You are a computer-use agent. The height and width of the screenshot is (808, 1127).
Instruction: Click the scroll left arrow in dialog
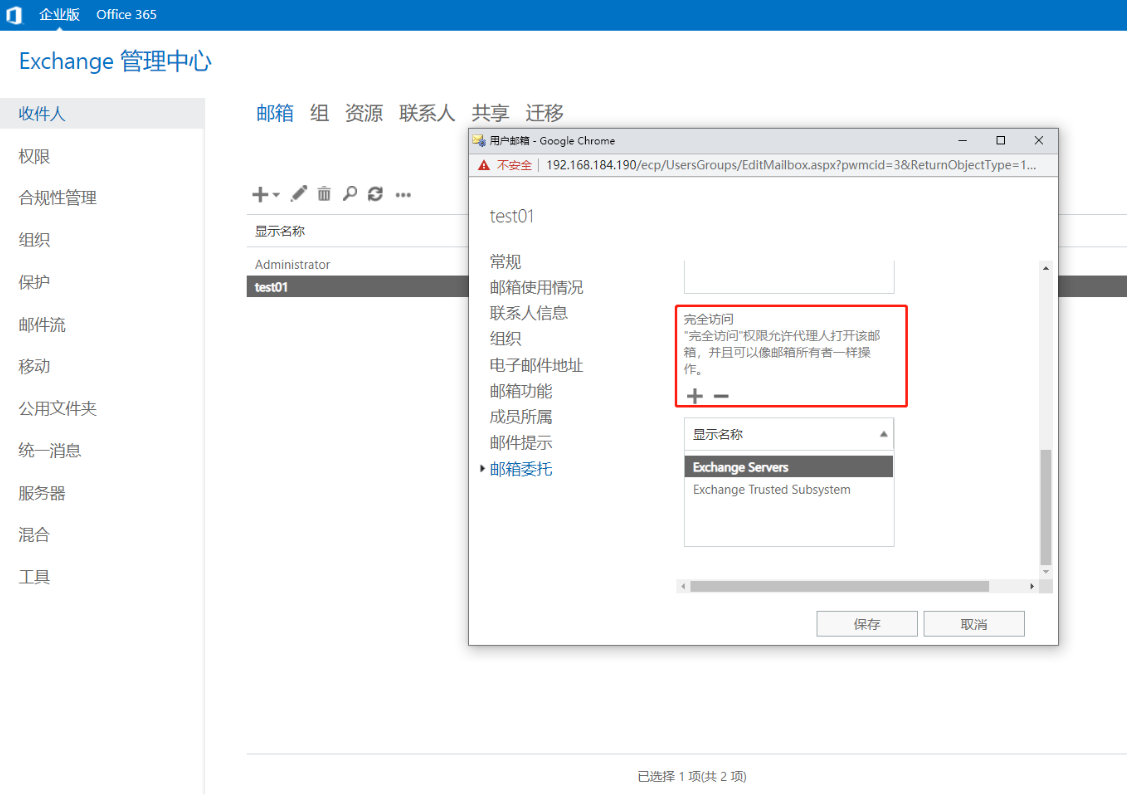(x=683, y=587)
